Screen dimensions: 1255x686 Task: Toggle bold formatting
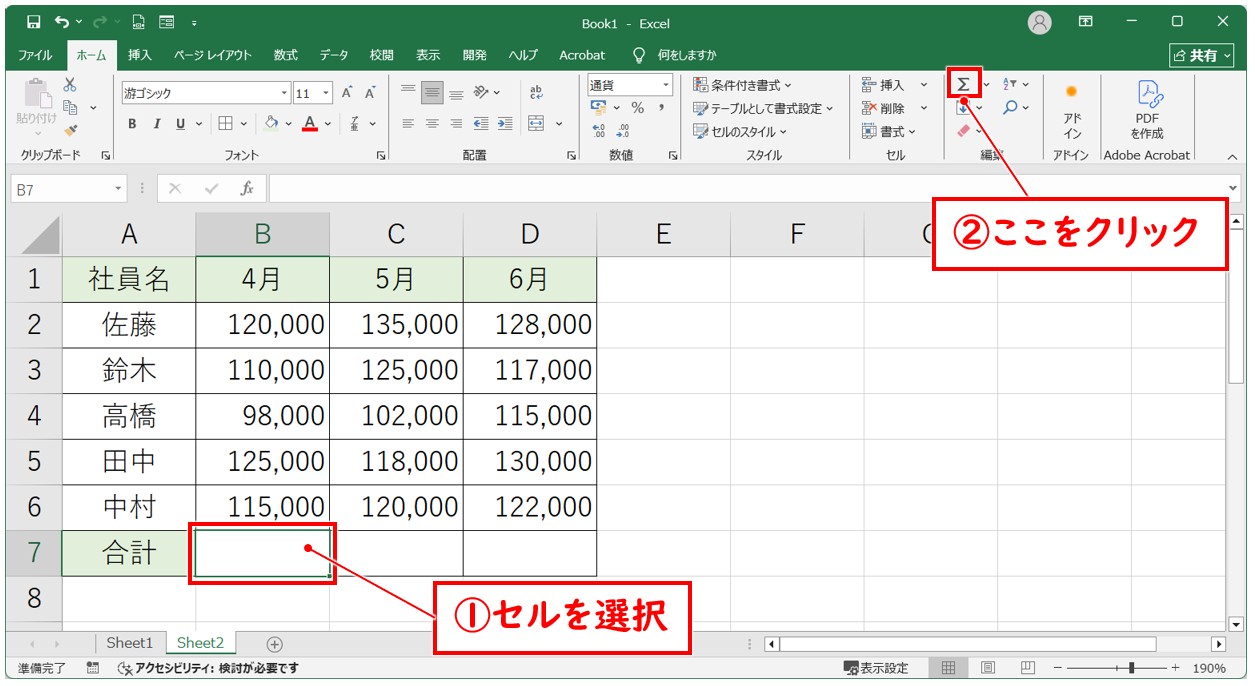[132, 124]
